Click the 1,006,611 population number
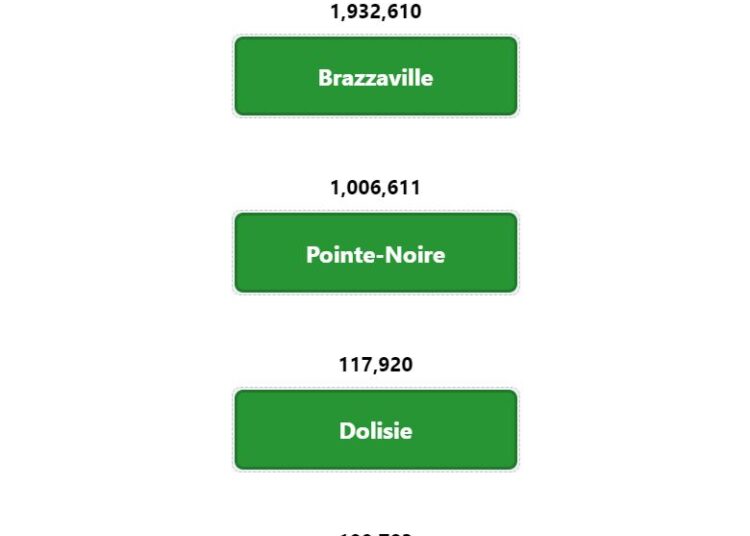The height and width of the screenshot is (536, 750). [x=375, y=188]
